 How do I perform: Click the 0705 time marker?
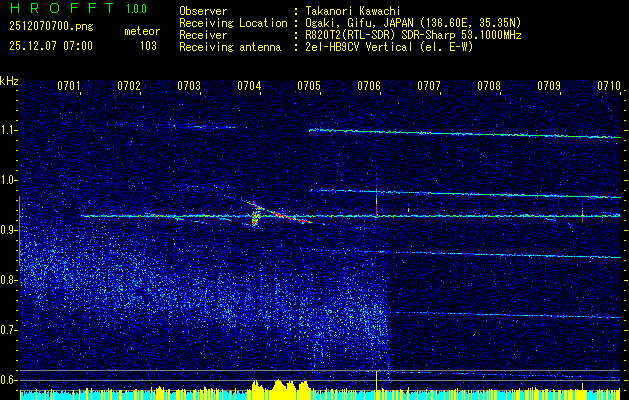(308, 85)
